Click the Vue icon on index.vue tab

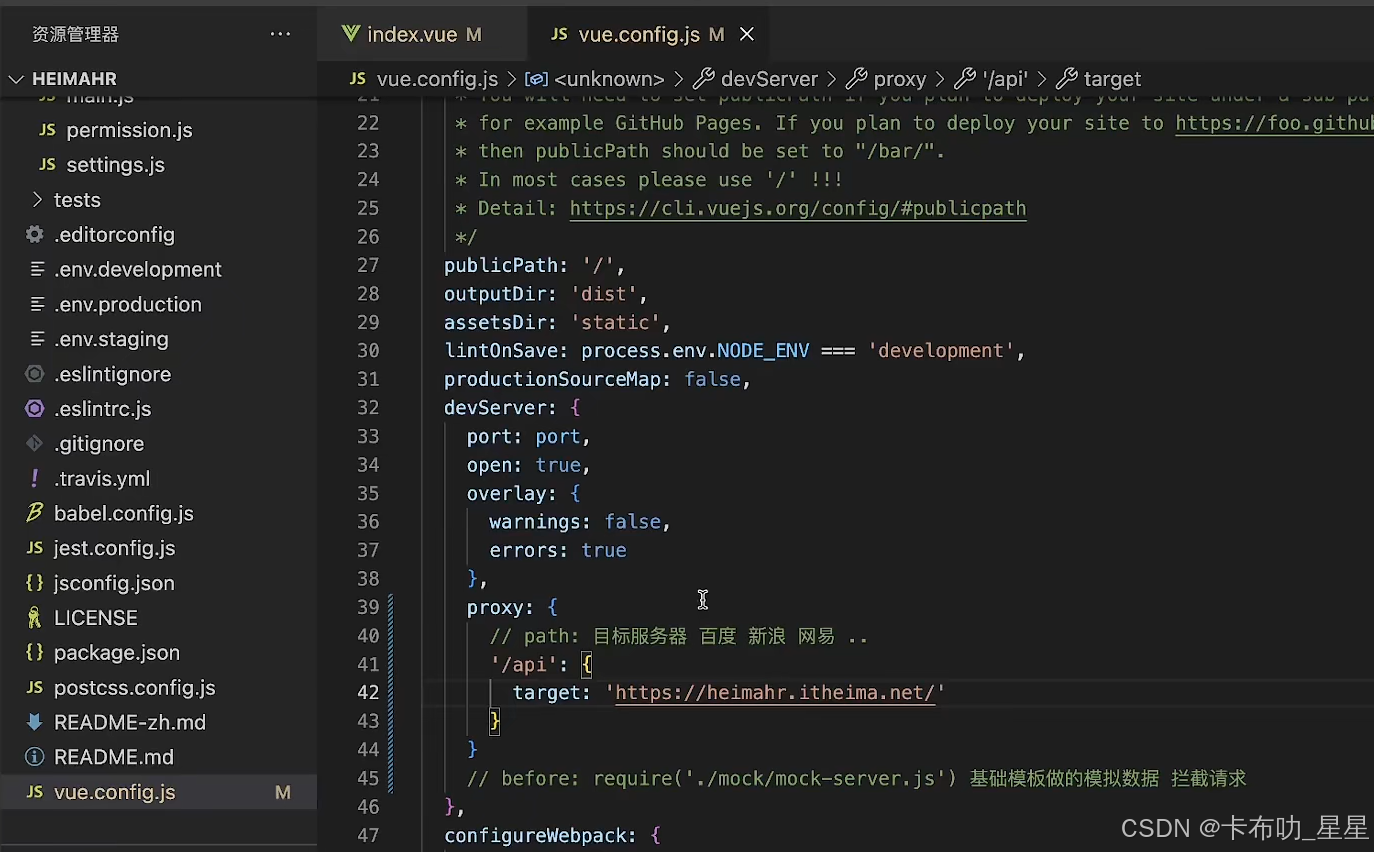350,34
